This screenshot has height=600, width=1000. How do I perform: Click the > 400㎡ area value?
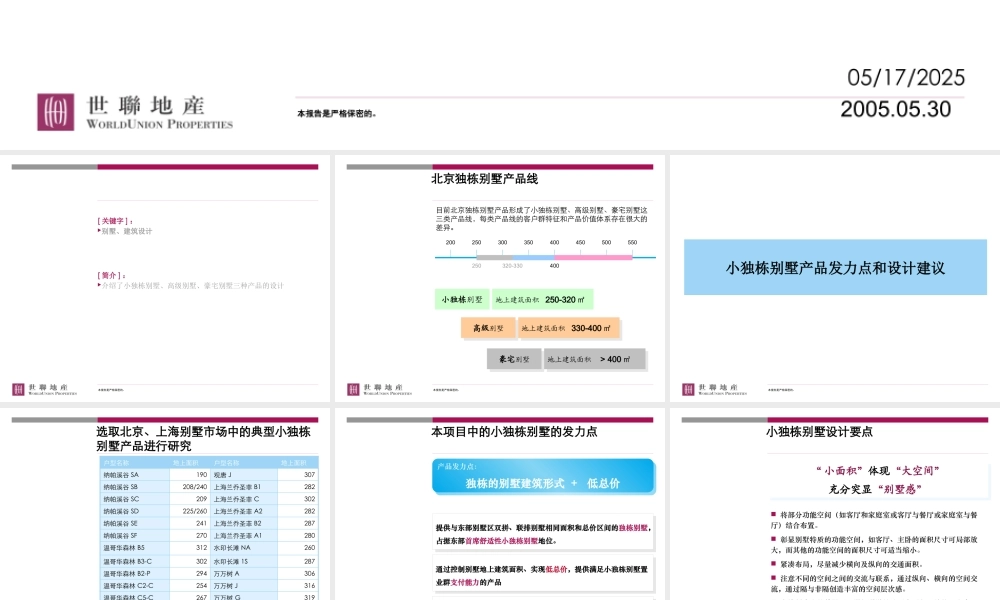click(x=615, y=360)
